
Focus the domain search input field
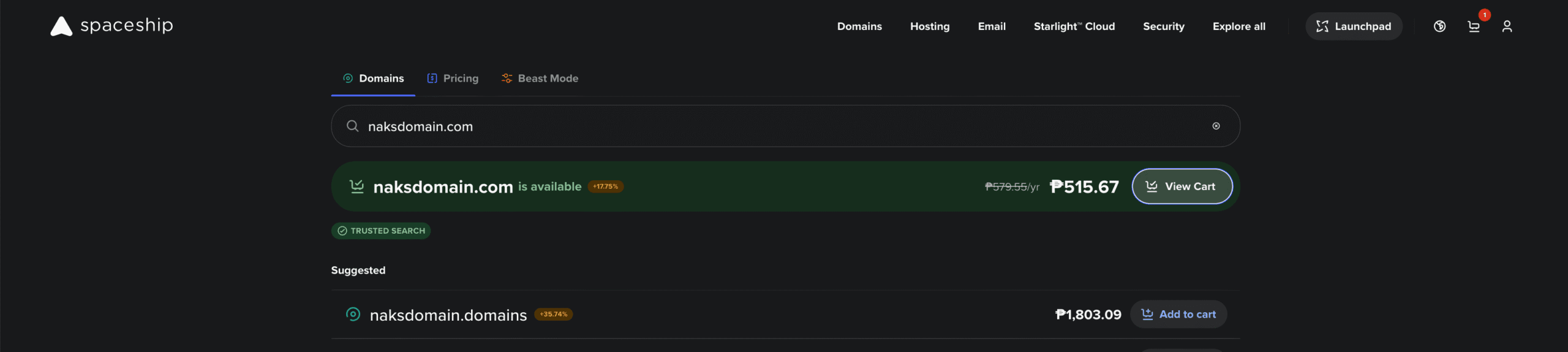[x=735, y=126]
